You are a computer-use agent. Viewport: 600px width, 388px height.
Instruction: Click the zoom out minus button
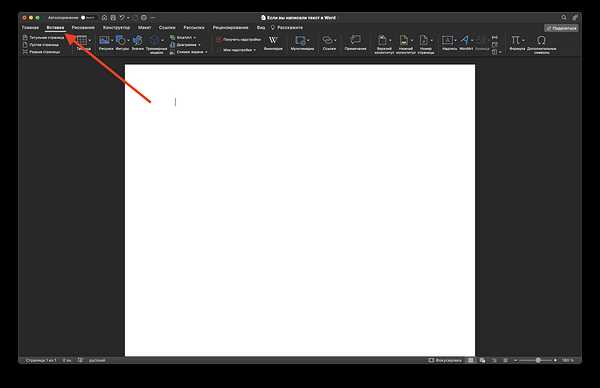[x=515, y=360]
